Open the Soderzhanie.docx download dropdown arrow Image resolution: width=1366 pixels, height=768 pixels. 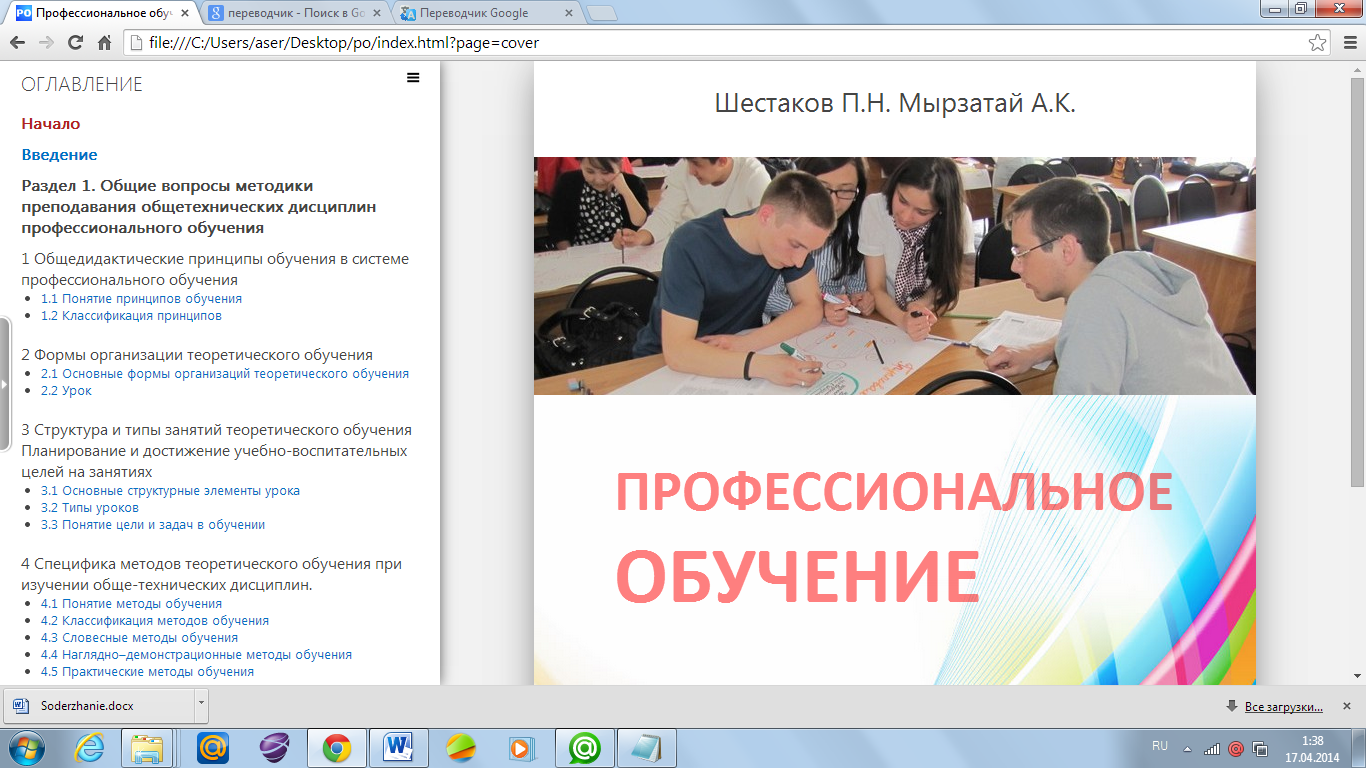201,706
